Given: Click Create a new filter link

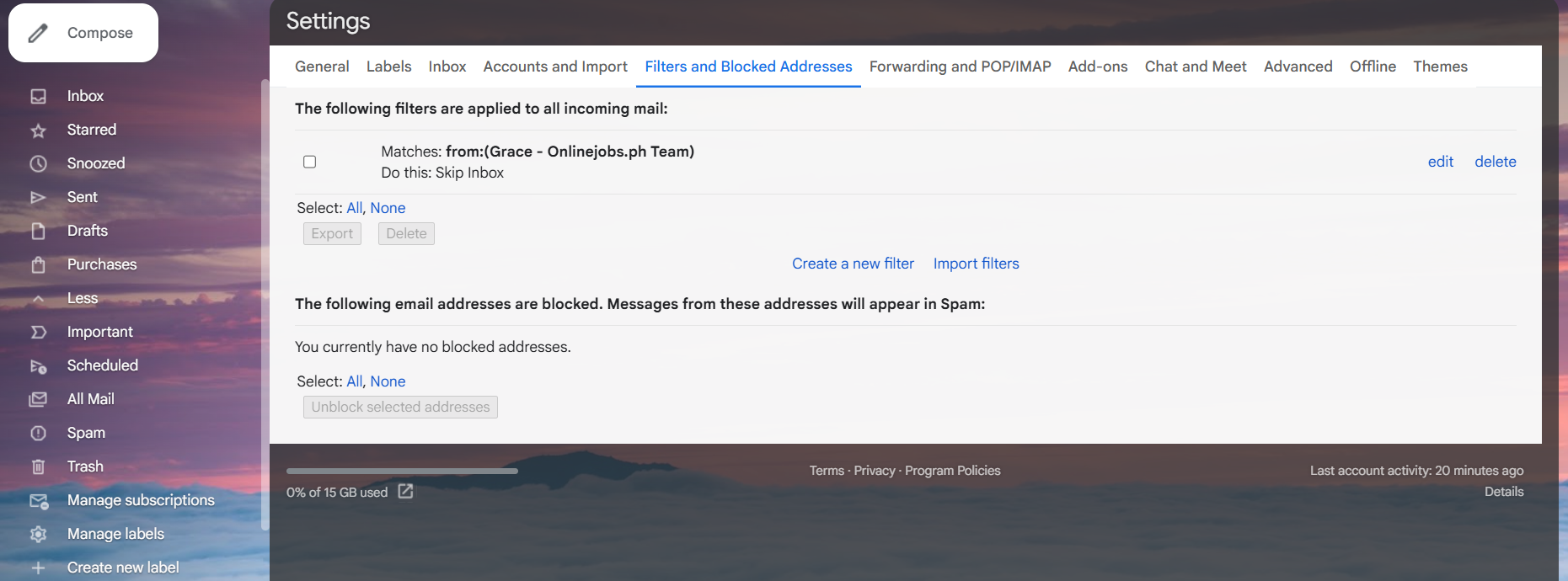Looking at the screenshot, I should 853,264.
